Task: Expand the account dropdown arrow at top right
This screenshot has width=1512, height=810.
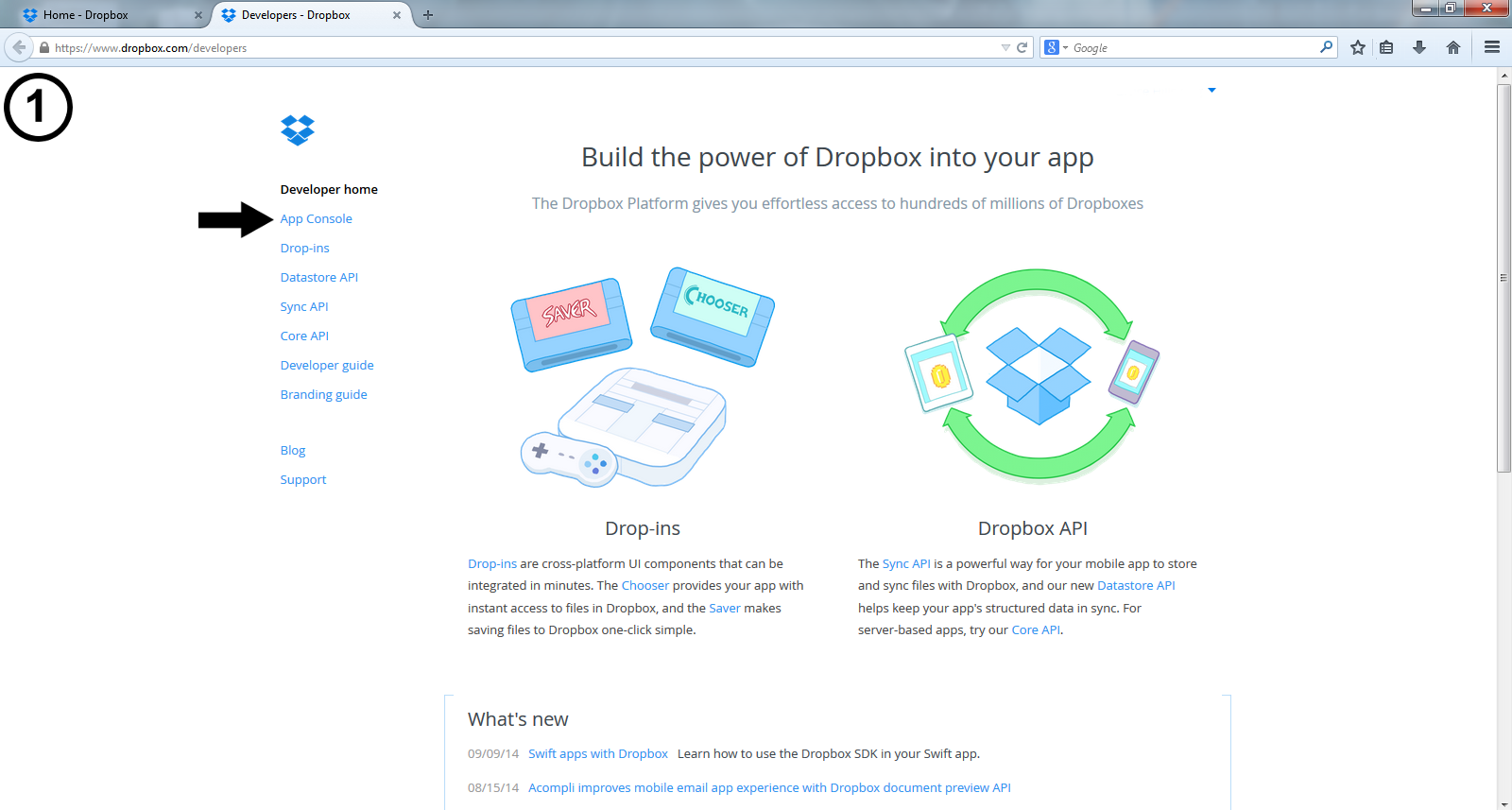Action: 1211,90
